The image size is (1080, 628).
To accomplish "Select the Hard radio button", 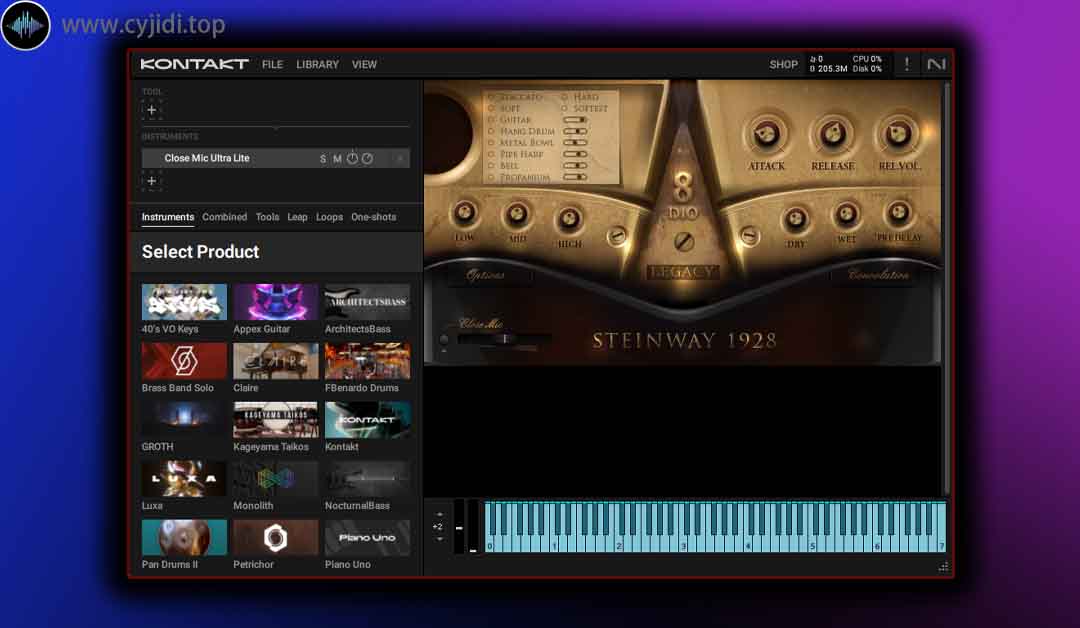I will [565, 97].
